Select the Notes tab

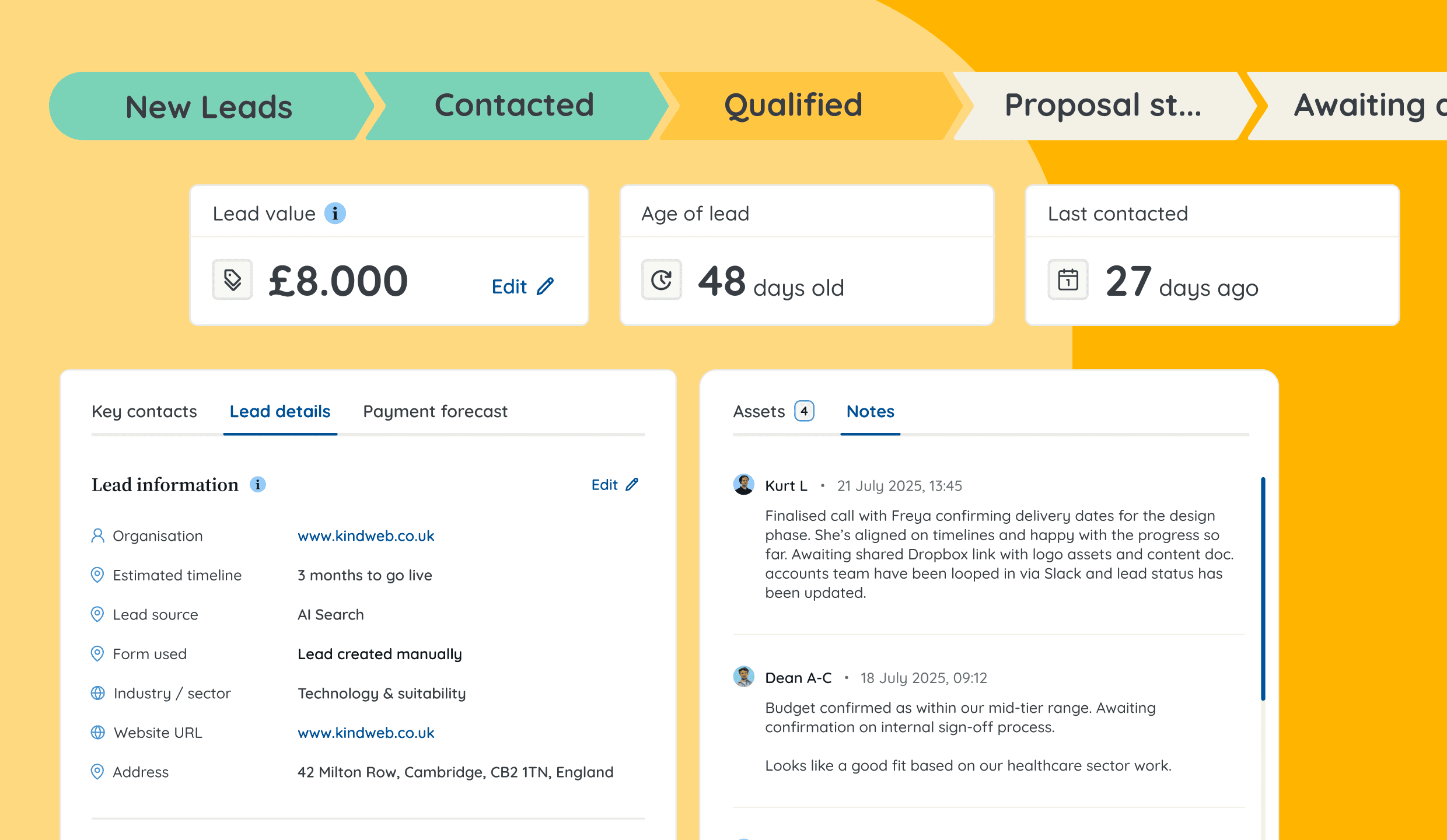(x=870, y=412)
